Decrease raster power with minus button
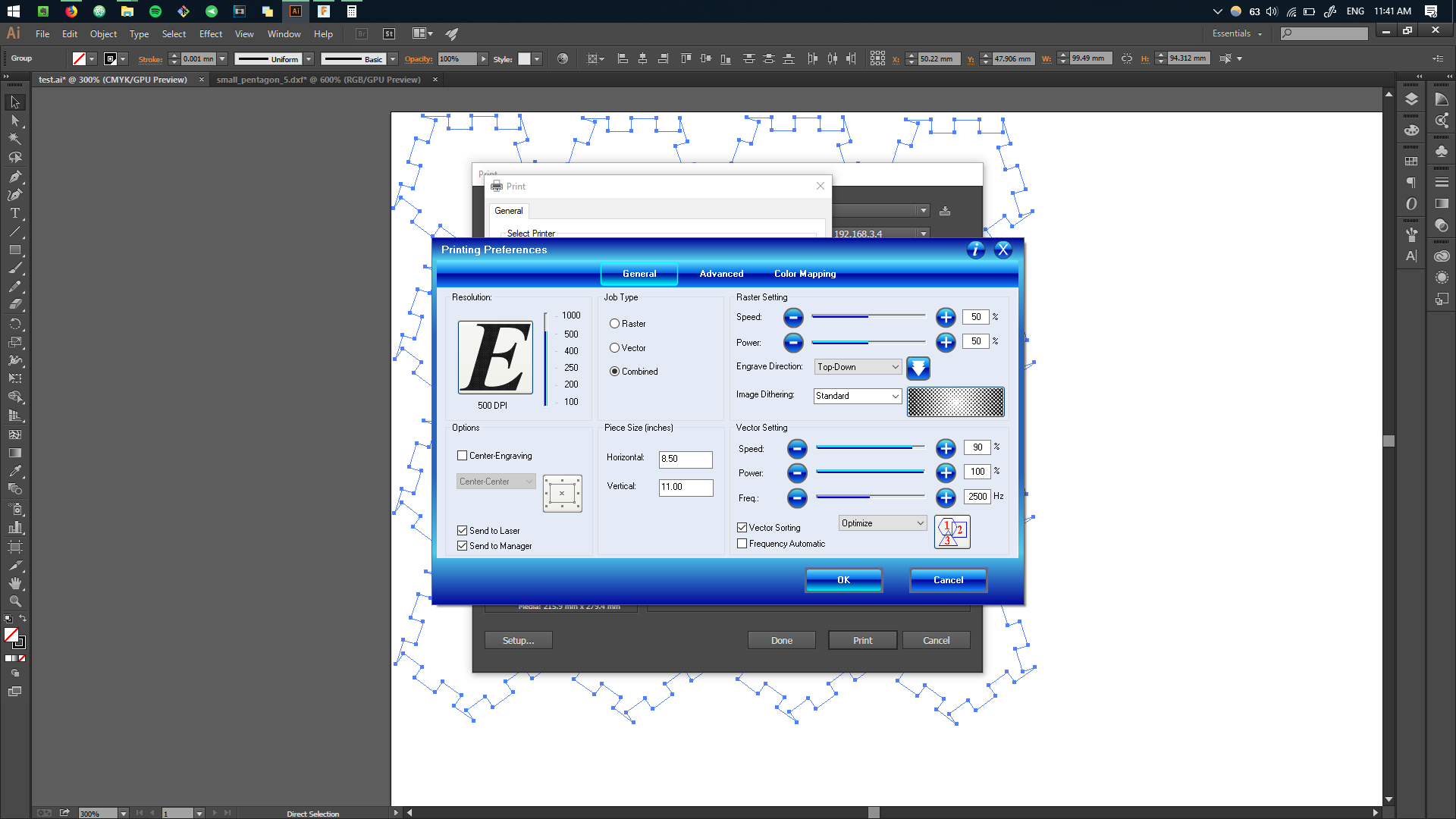This screenshot has height=819, width=1456. 793,343
